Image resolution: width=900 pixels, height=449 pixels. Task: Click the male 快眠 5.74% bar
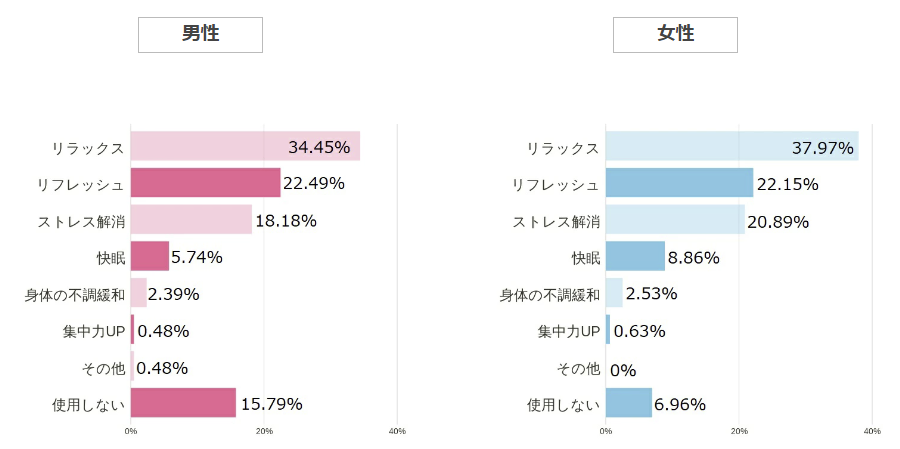point(150,257)
